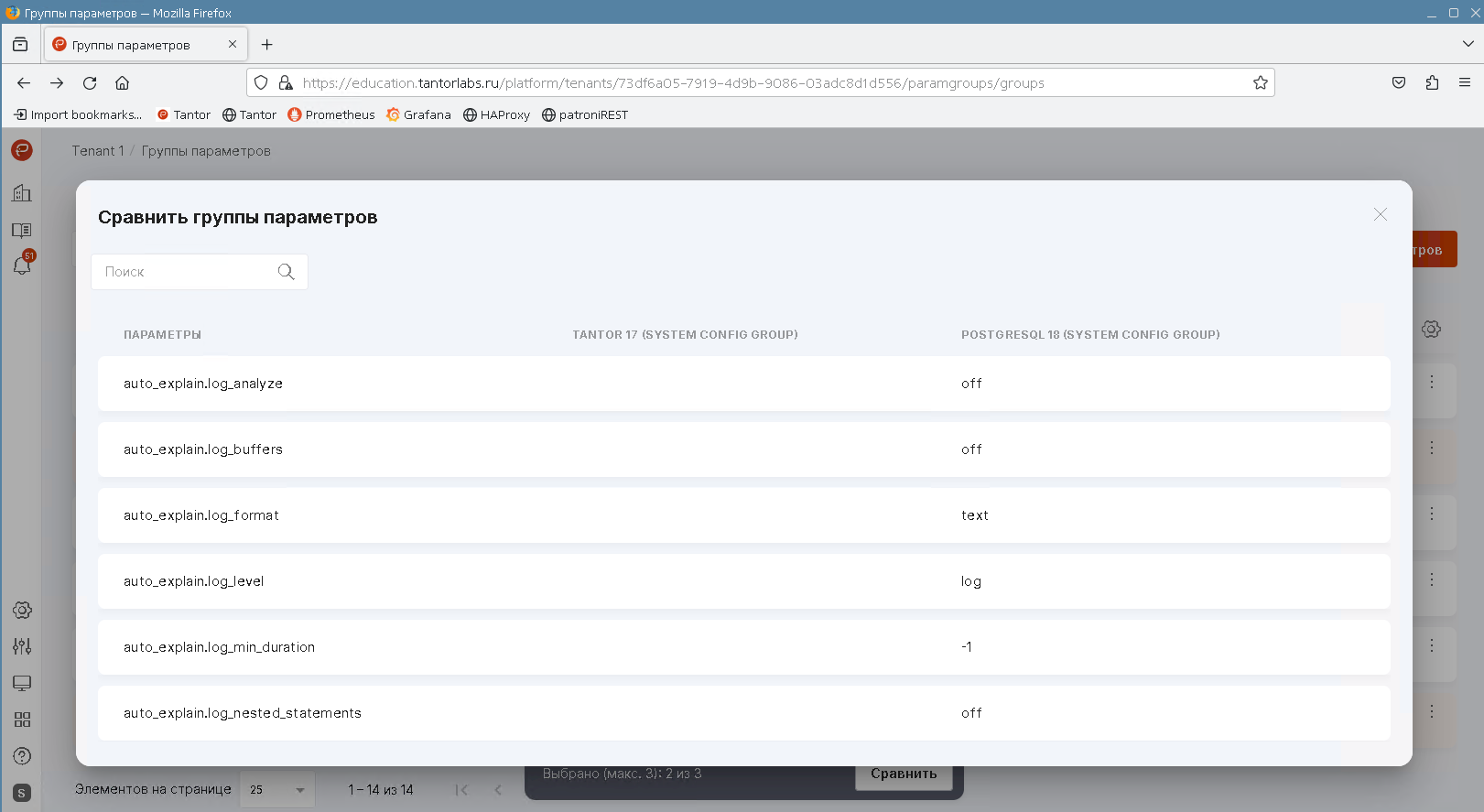Click the sliders configuration icon in sidebar

pos(22,646)
